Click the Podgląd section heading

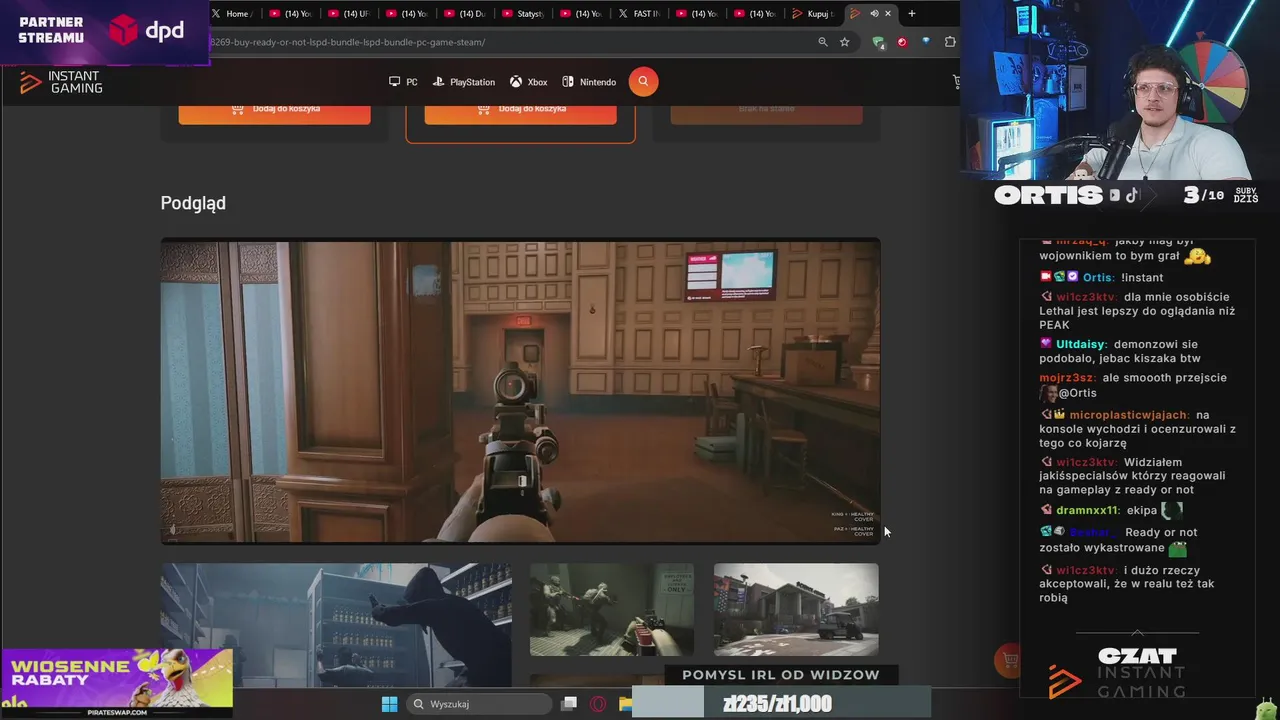click(x=193, y=203)
